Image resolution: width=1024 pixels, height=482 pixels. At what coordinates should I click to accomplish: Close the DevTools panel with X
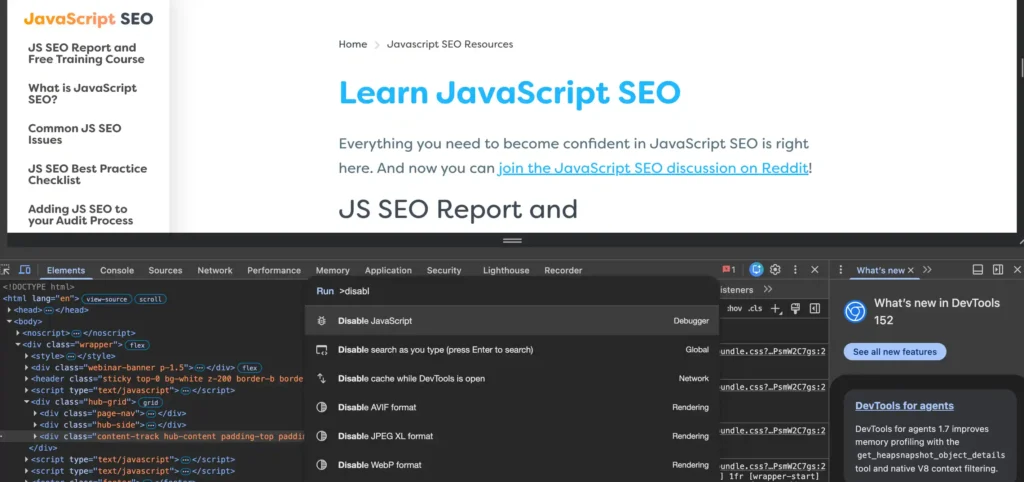(x=814, y=269)
